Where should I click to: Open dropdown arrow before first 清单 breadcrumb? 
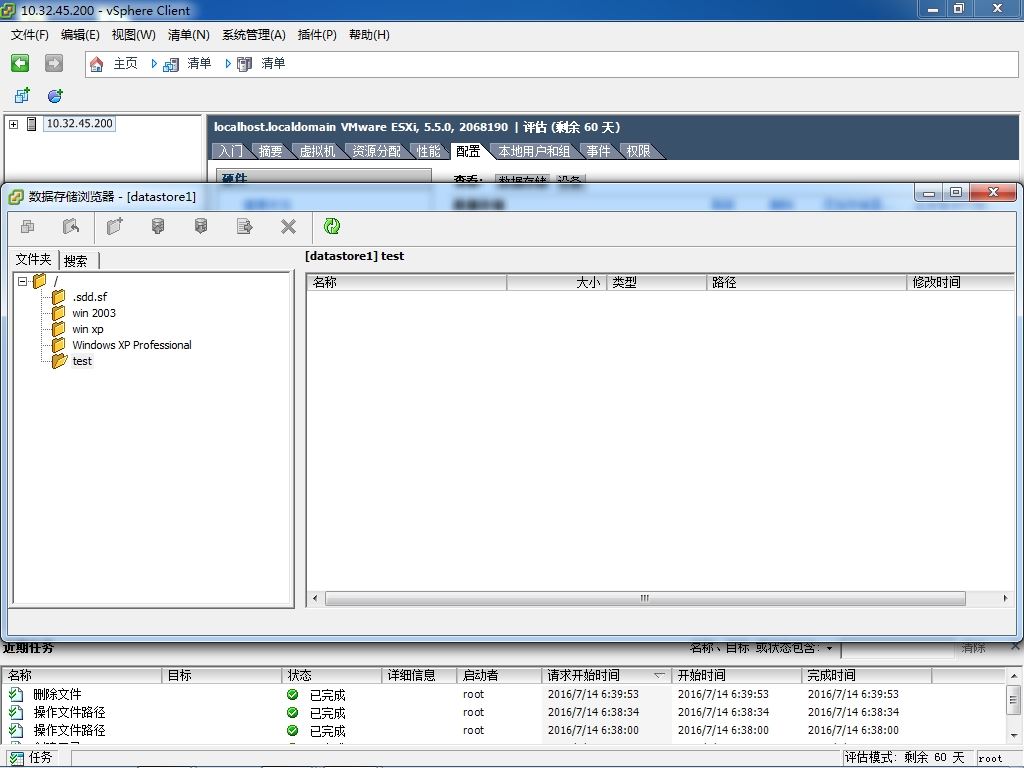154,63
